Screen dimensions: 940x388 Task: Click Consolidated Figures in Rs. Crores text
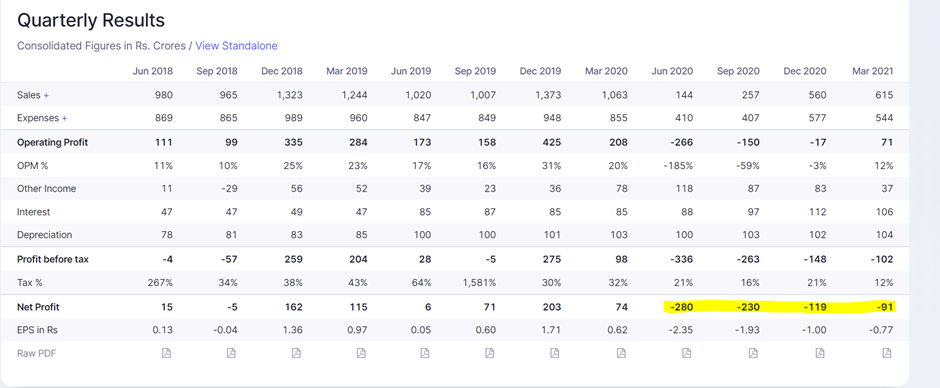[101, 46]
